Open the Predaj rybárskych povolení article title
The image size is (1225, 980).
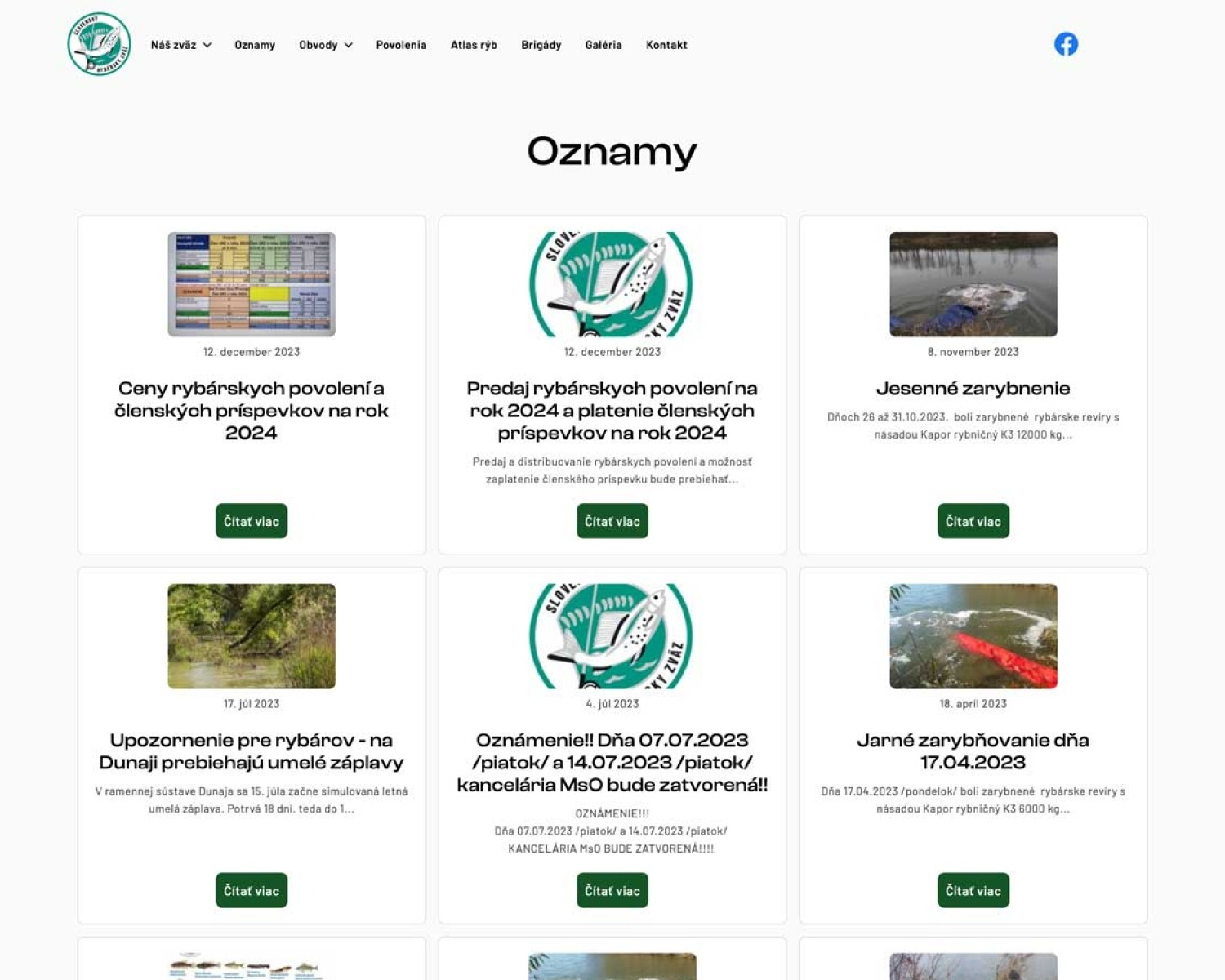tap(612, 411)
